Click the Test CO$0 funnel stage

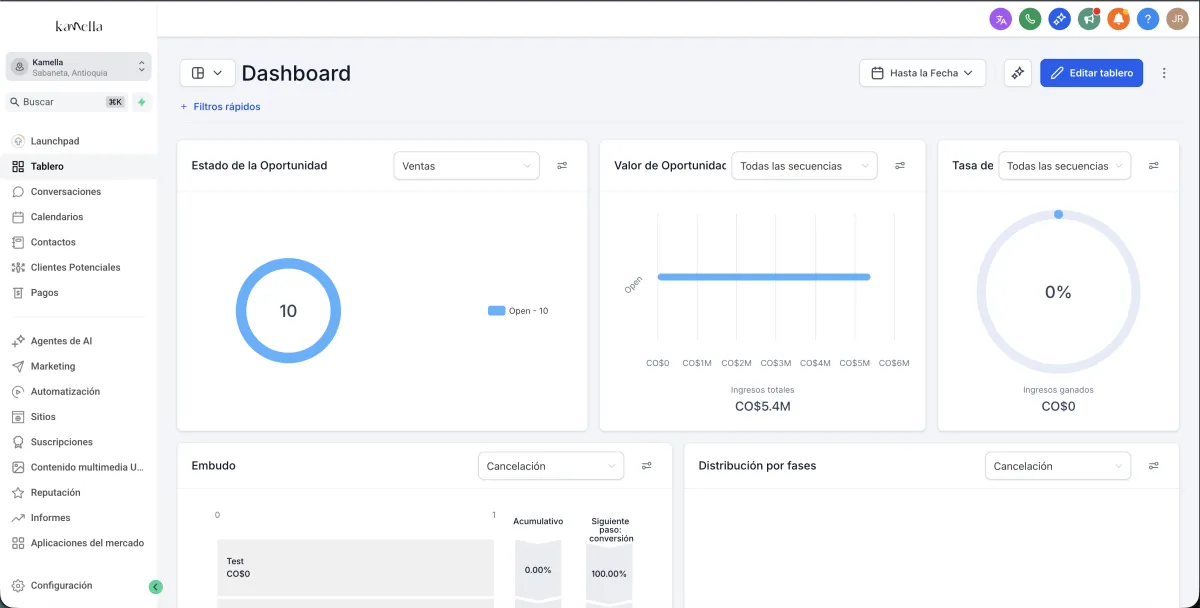[355, 568]
